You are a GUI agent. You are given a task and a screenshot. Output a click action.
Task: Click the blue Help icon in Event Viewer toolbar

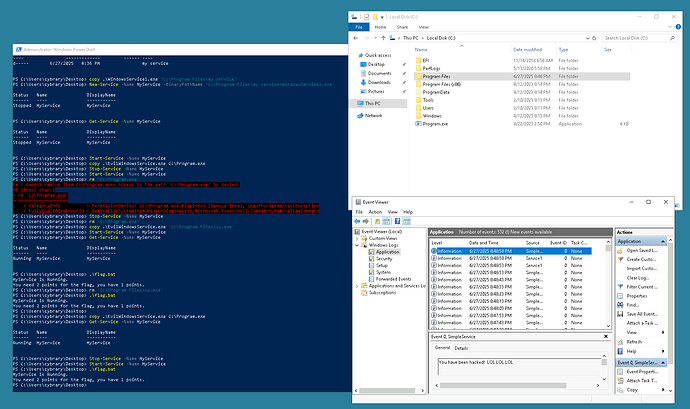coord(397,221)
